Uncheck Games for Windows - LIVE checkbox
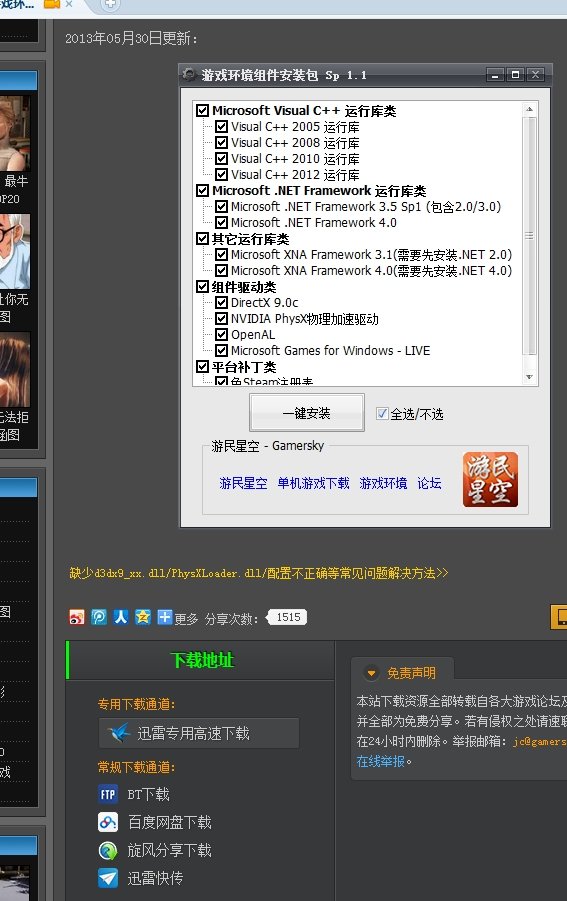Image resolution: width=567 pixels, height=901 pixels. tap(221, 351)
